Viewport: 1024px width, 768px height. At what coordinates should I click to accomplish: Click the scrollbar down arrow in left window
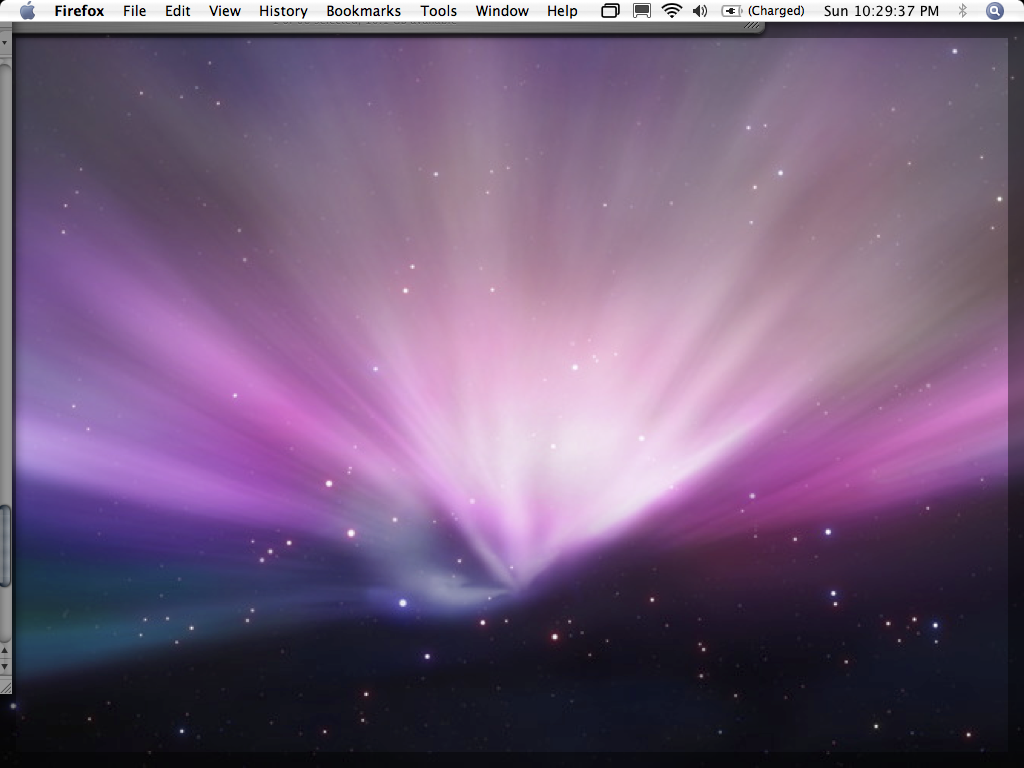(x=5, y=667)
